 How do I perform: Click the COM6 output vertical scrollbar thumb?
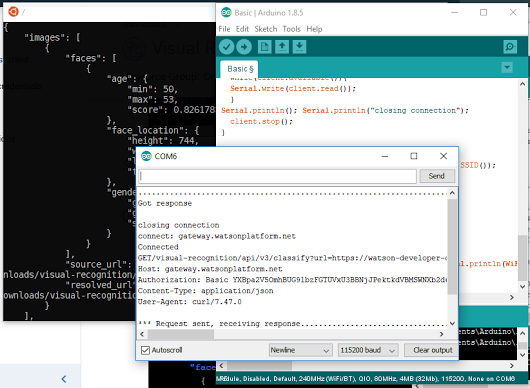tap(452, 246)
